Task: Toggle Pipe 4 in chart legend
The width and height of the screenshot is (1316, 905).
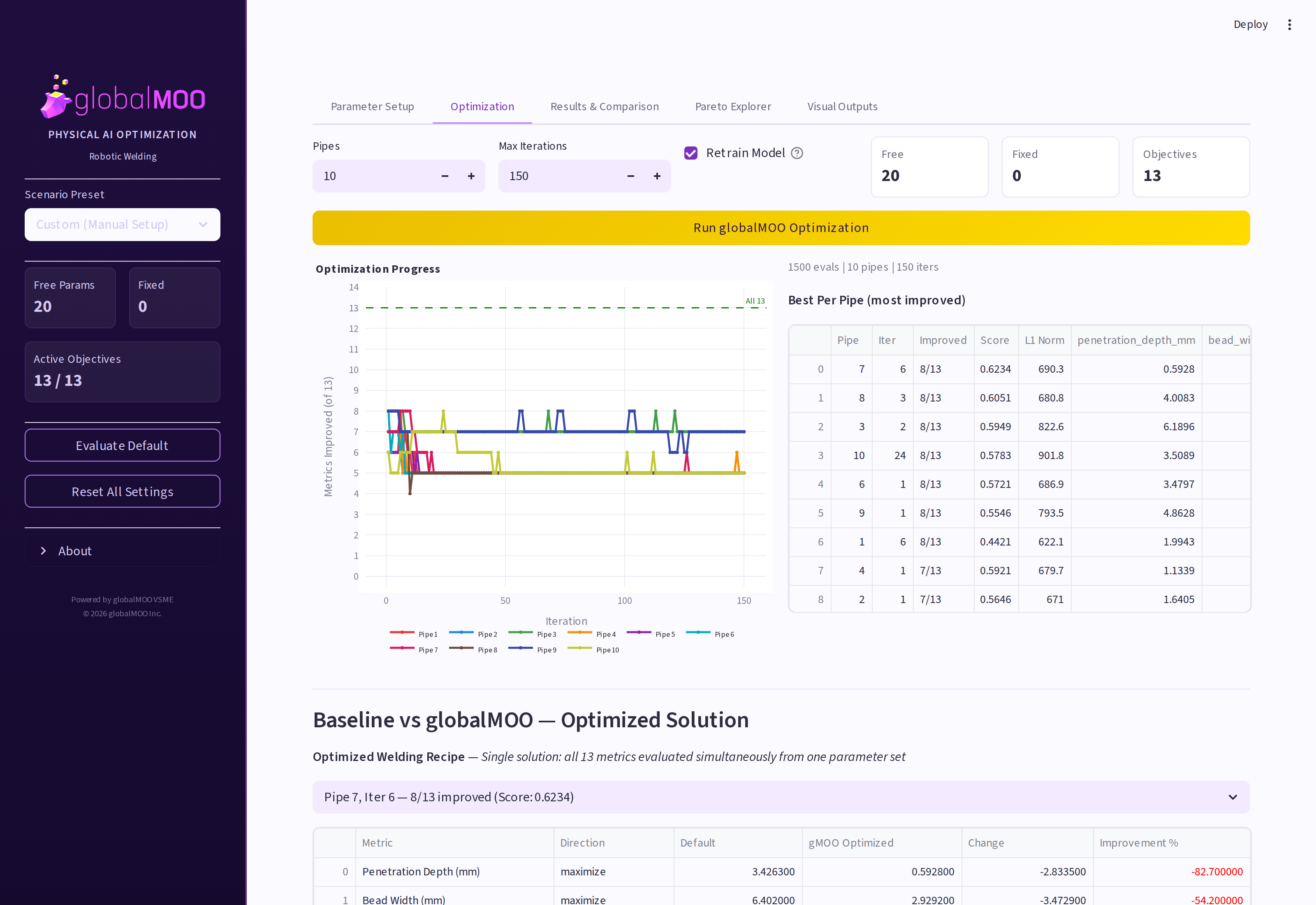Action: (592, 634)
